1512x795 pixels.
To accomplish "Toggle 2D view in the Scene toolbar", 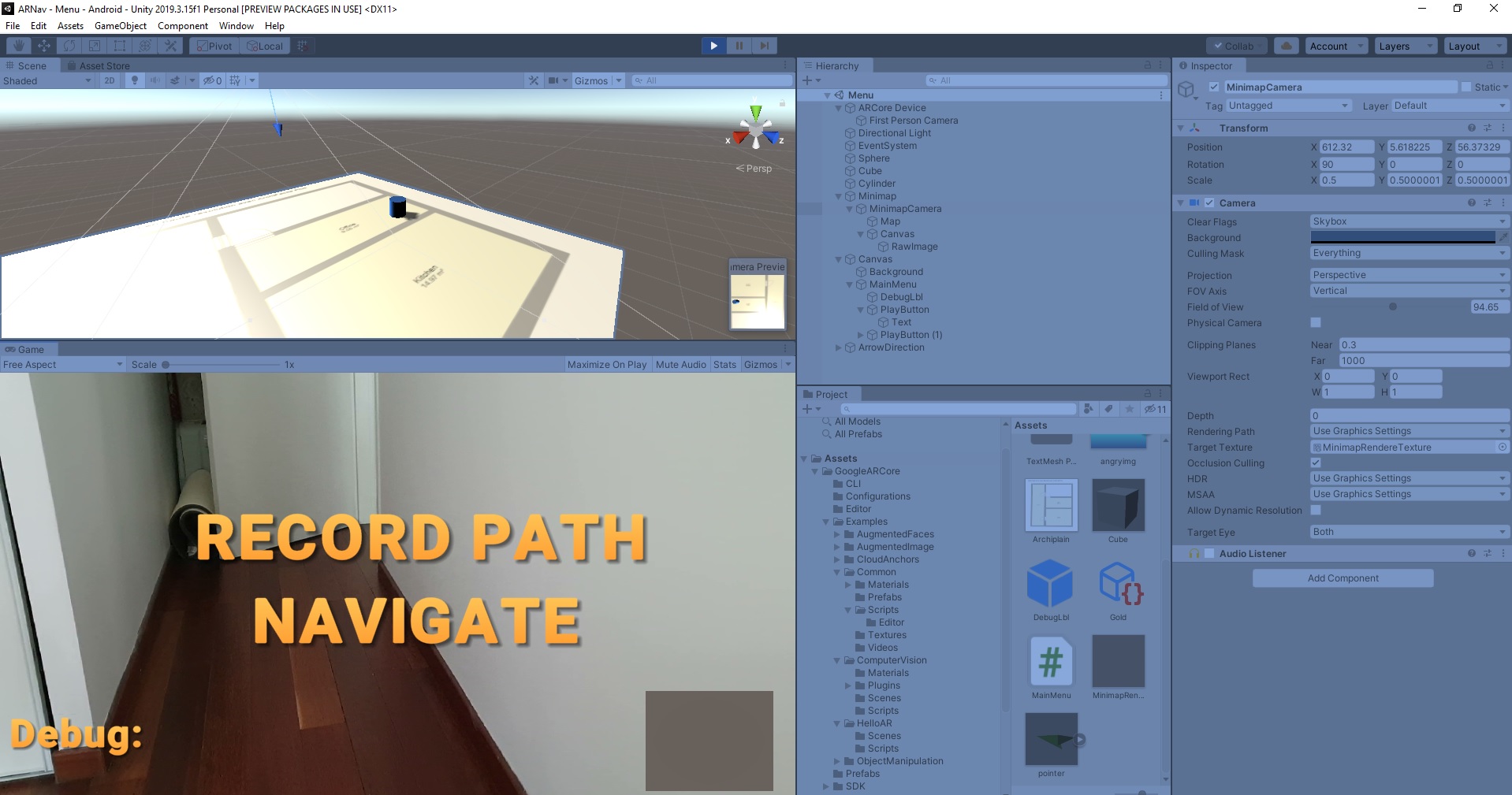I will (110, 80).
